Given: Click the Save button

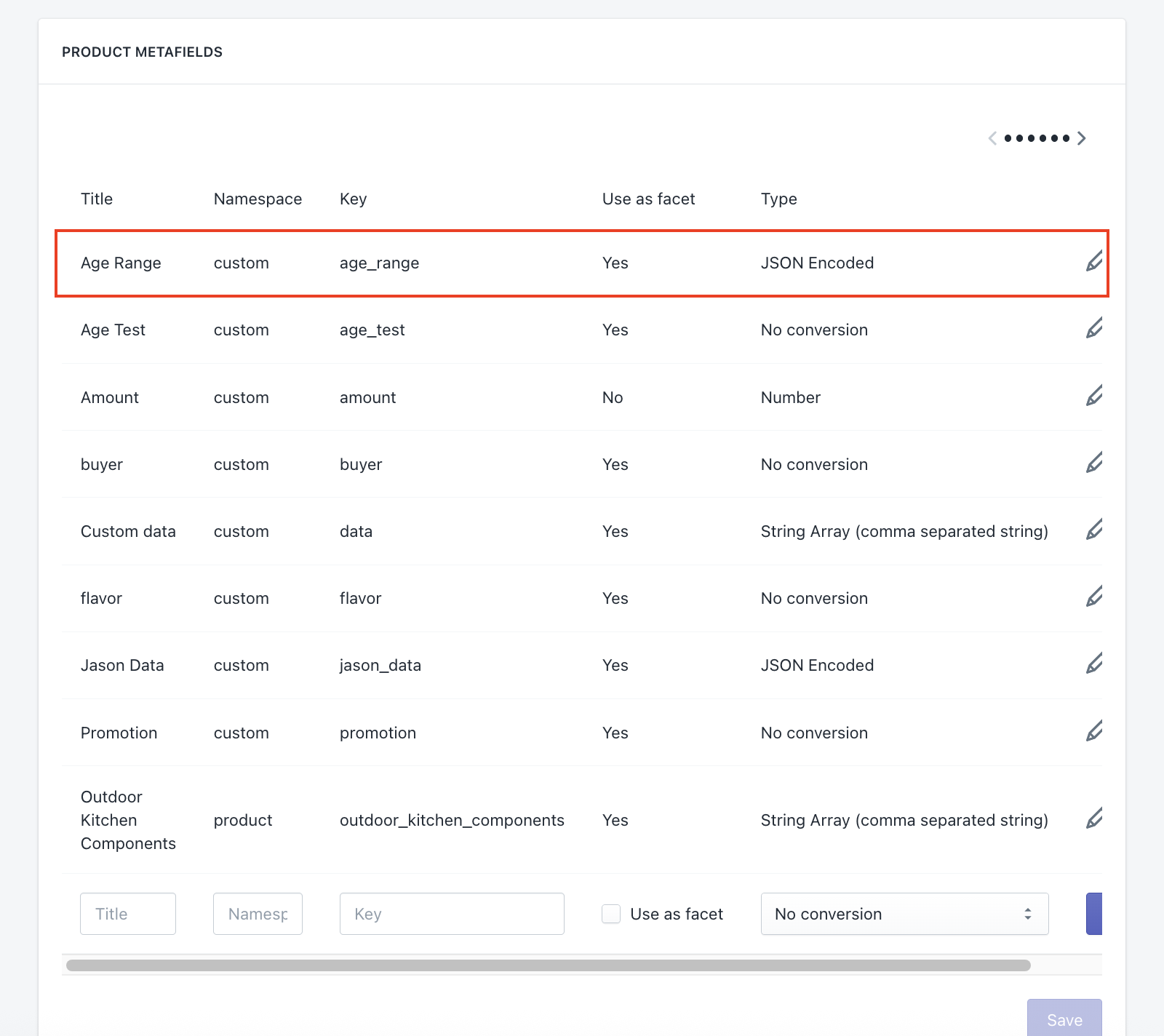Looking at the screenshot, I should 1064,1019.
